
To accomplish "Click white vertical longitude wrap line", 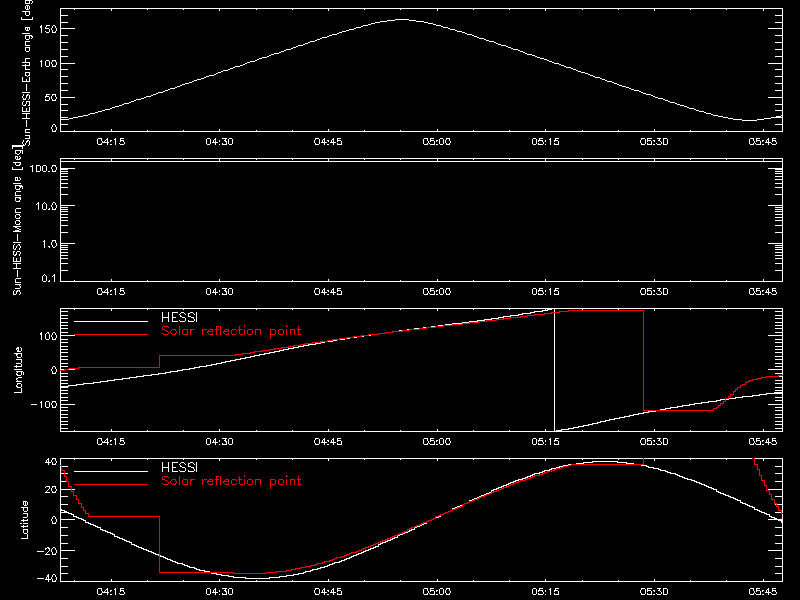I will (x=555, y=370).
